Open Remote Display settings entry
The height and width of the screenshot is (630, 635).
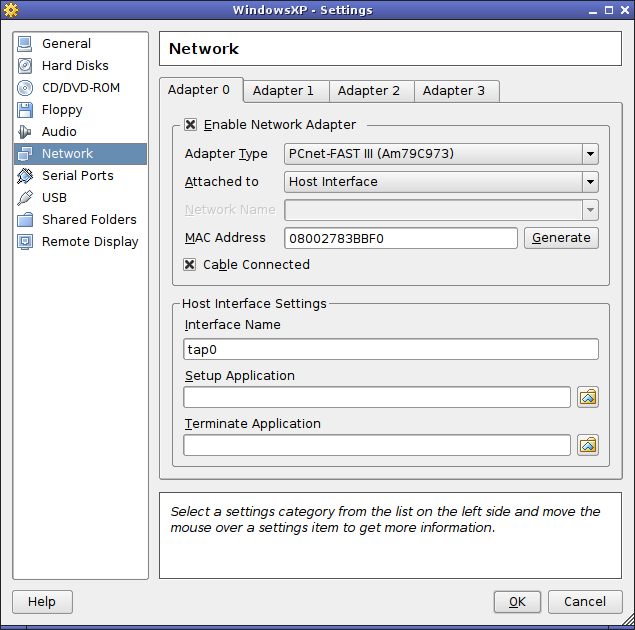90,242
